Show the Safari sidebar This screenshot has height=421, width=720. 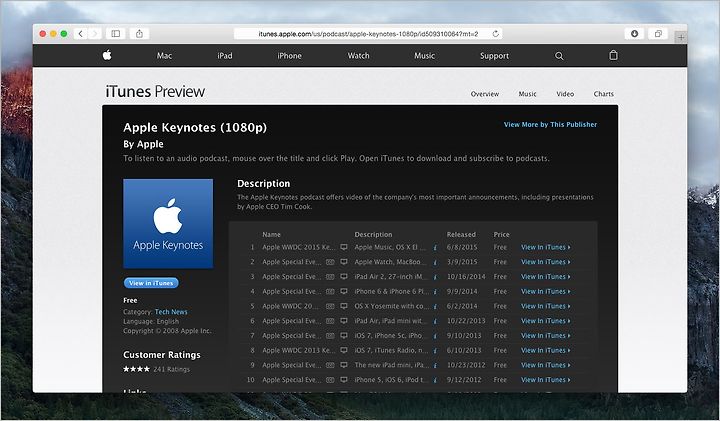pyautogui.click(x=116, y=34)
